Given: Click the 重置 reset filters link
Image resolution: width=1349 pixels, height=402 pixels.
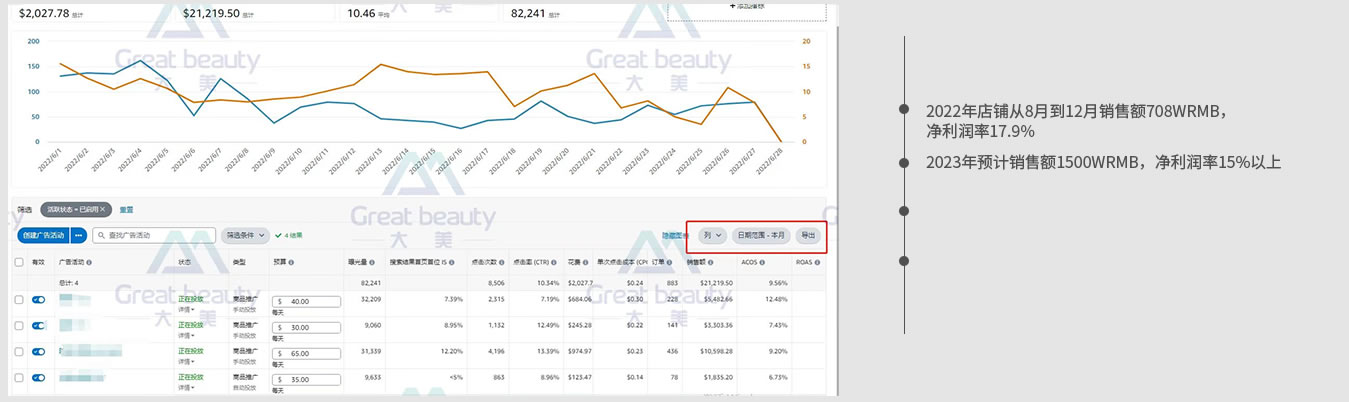Looking at the screenshot, I should pos(126,210).
